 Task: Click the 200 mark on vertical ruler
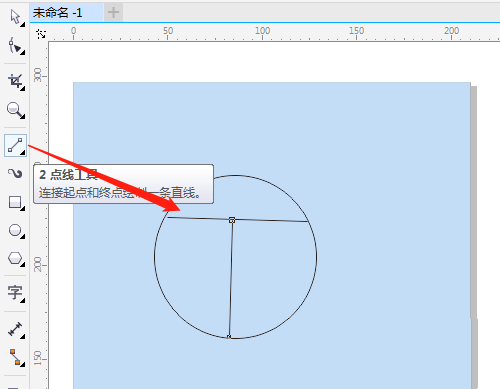(x=38, y=264)
